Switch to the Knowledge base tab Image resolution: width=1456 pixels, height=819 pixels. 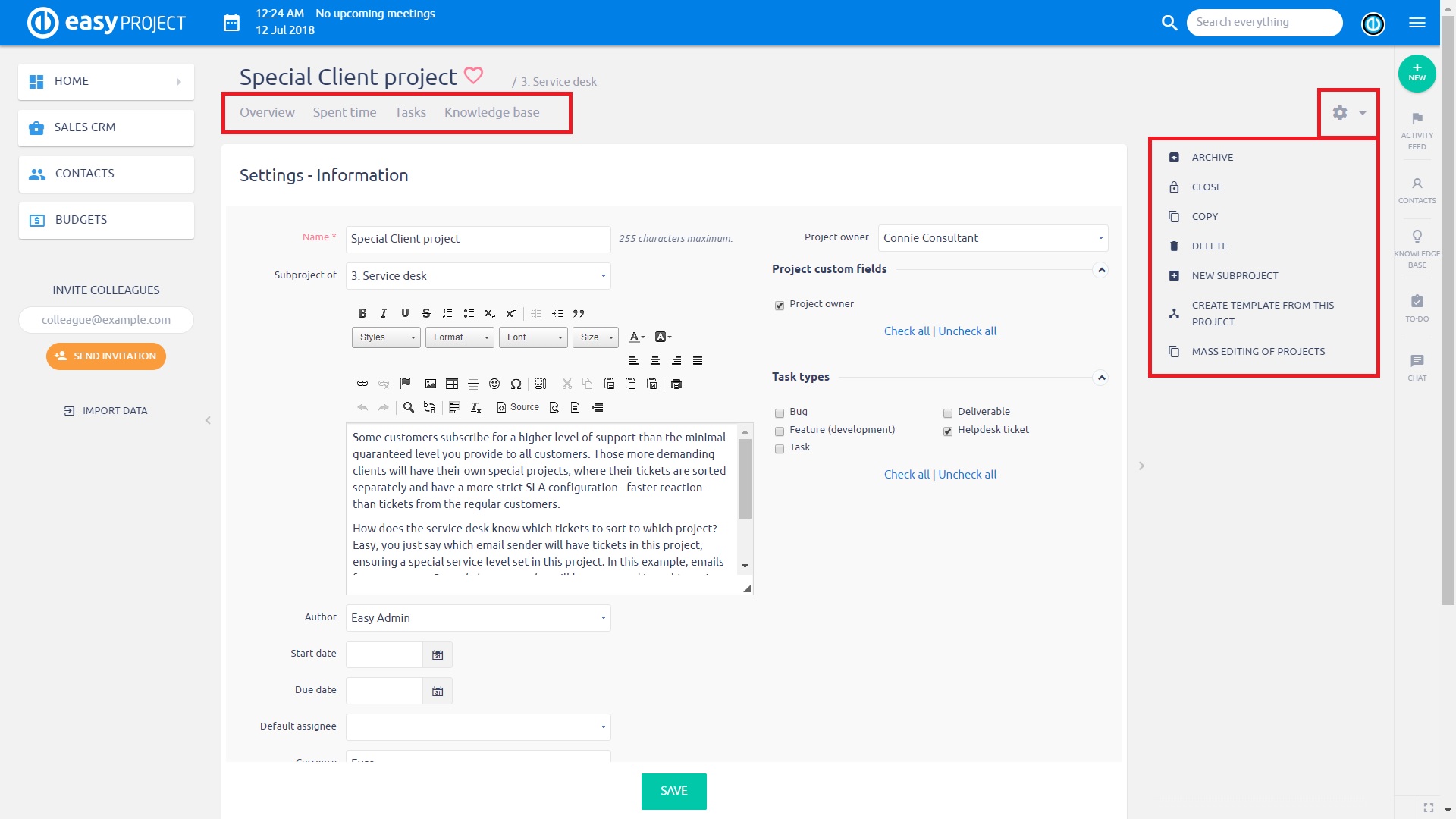[491, 112]
